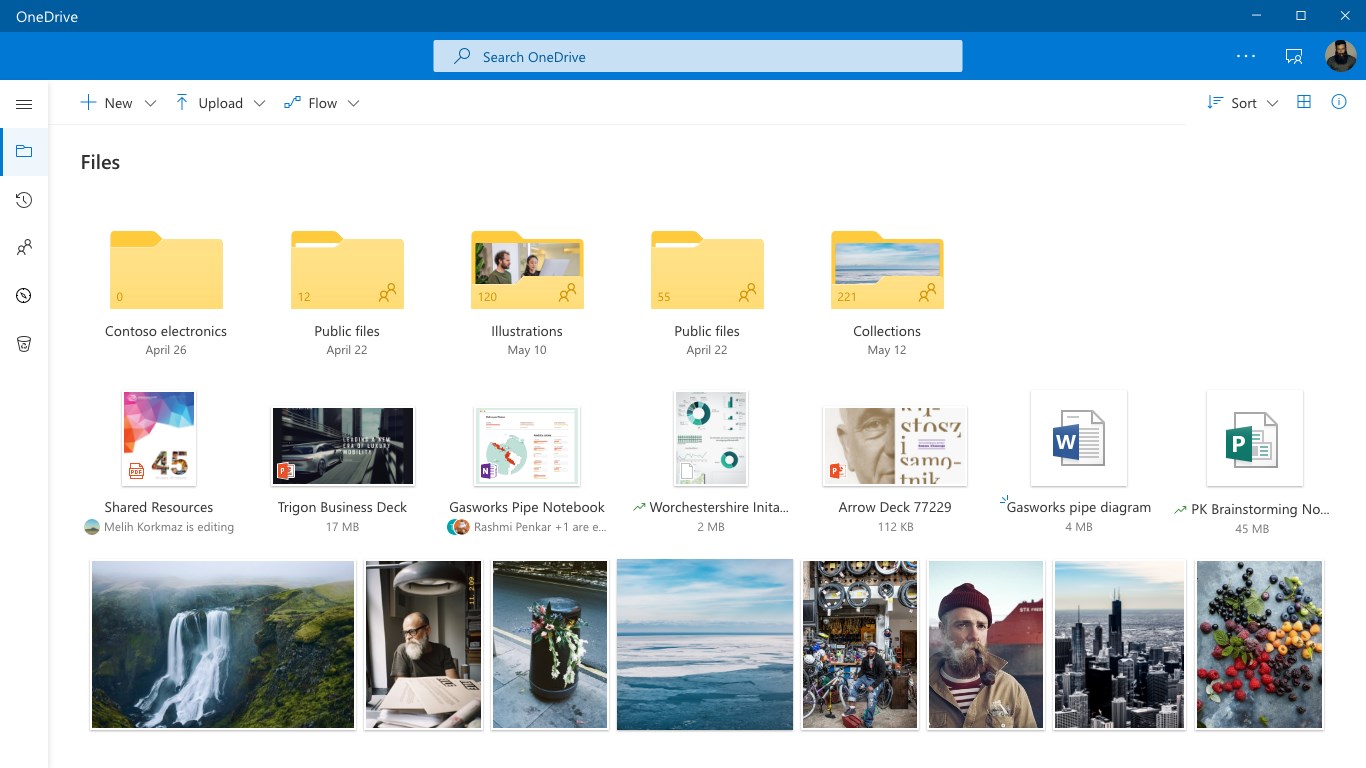Open the Shared people sidebar icon

pos(24,247)
